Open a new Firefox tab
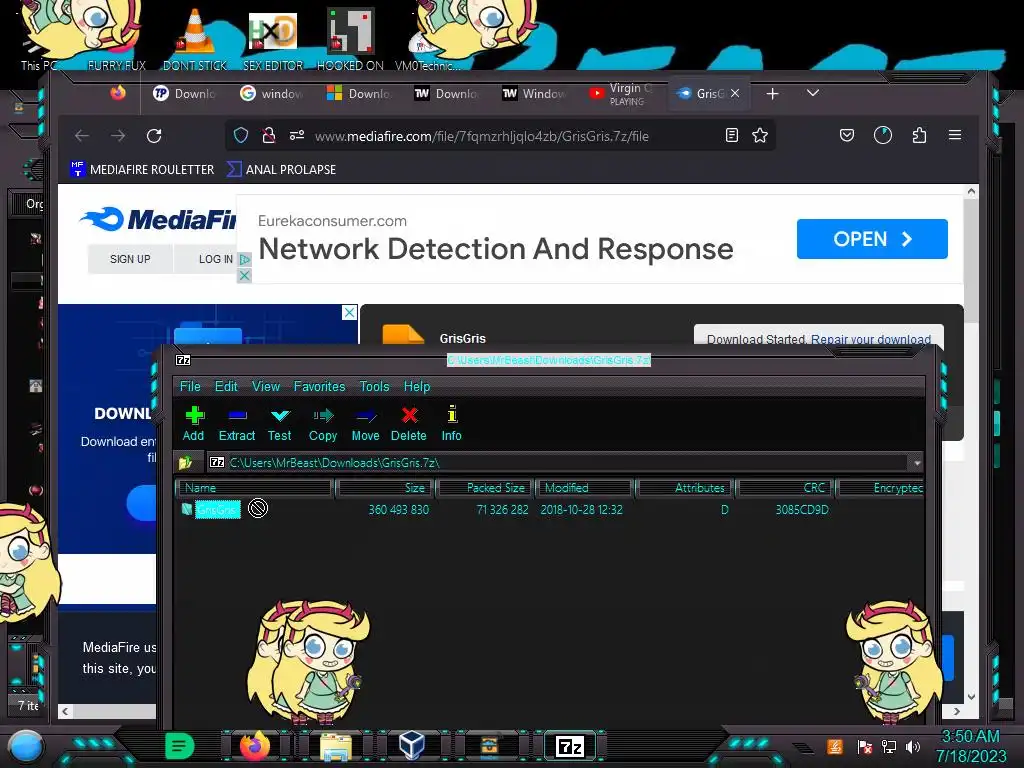 pyautogui.click(x=773, y=94)
